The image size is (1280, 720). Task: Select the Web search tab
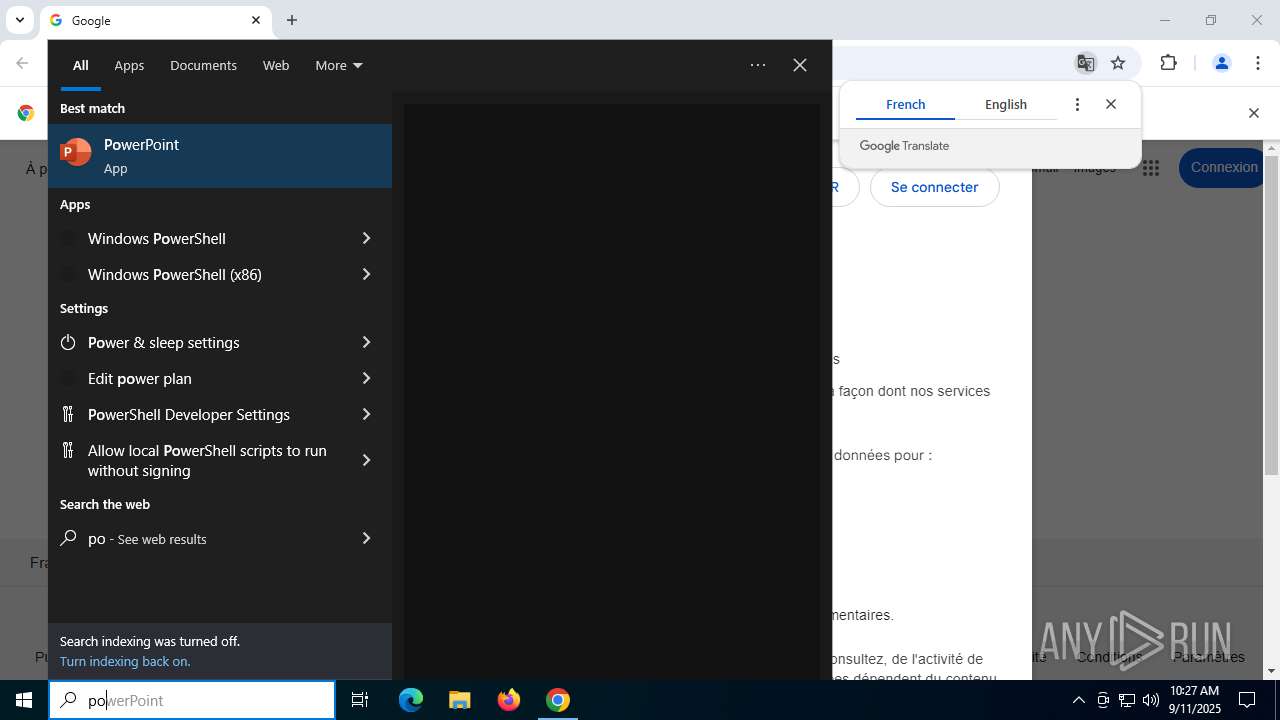tap(276, 65)
